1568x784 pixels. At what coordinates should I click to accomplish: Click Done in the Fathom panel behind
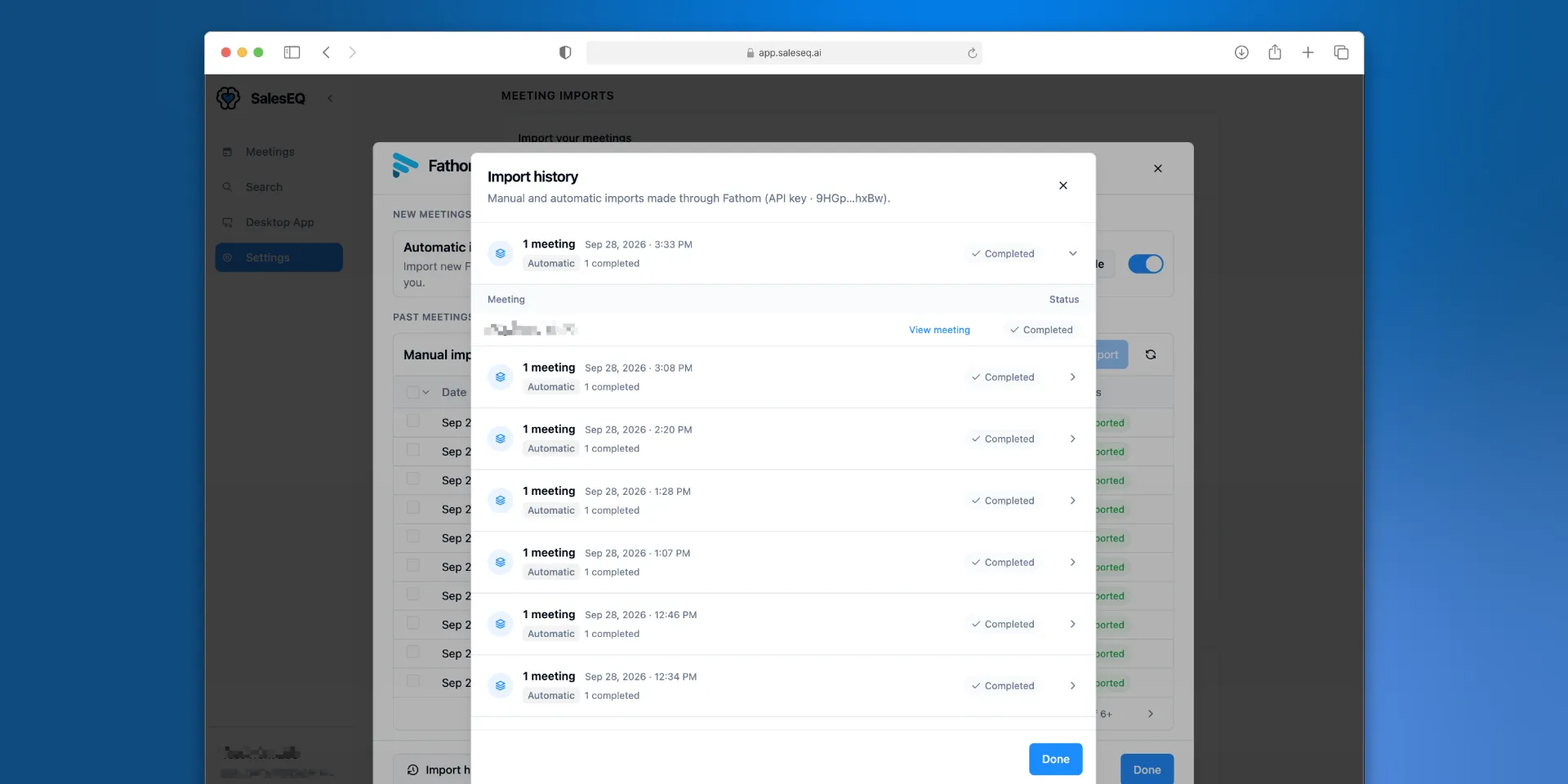[1147, 769]
